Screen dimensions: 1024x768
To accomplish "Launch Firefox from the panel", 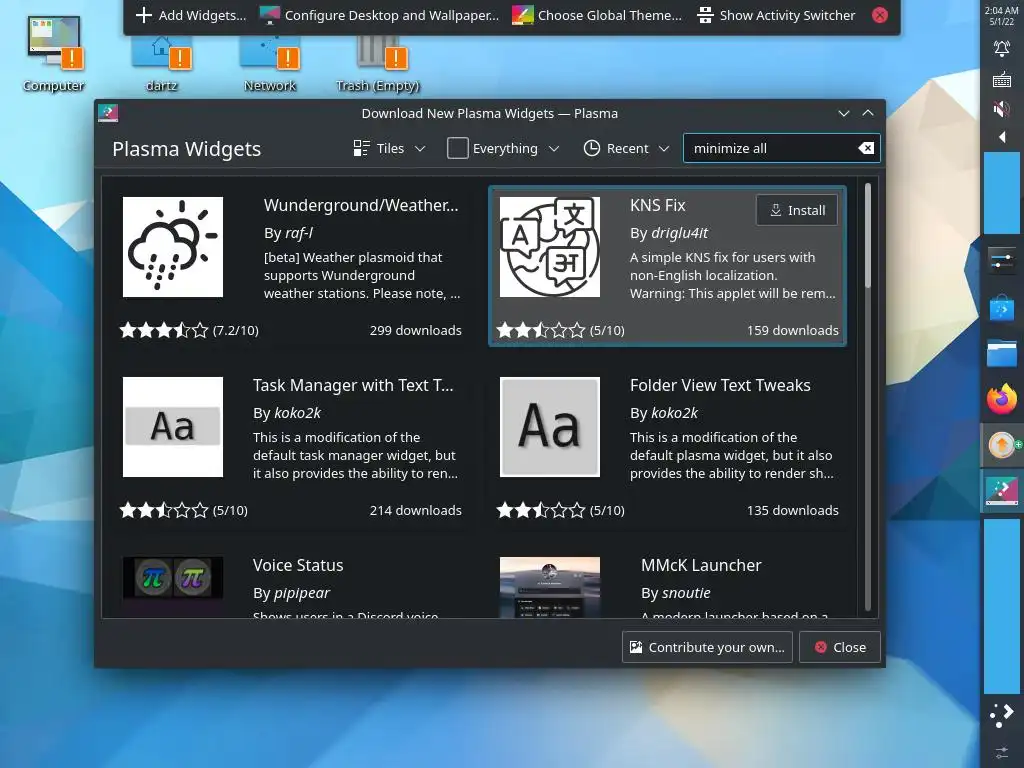I will point(1002,399).
